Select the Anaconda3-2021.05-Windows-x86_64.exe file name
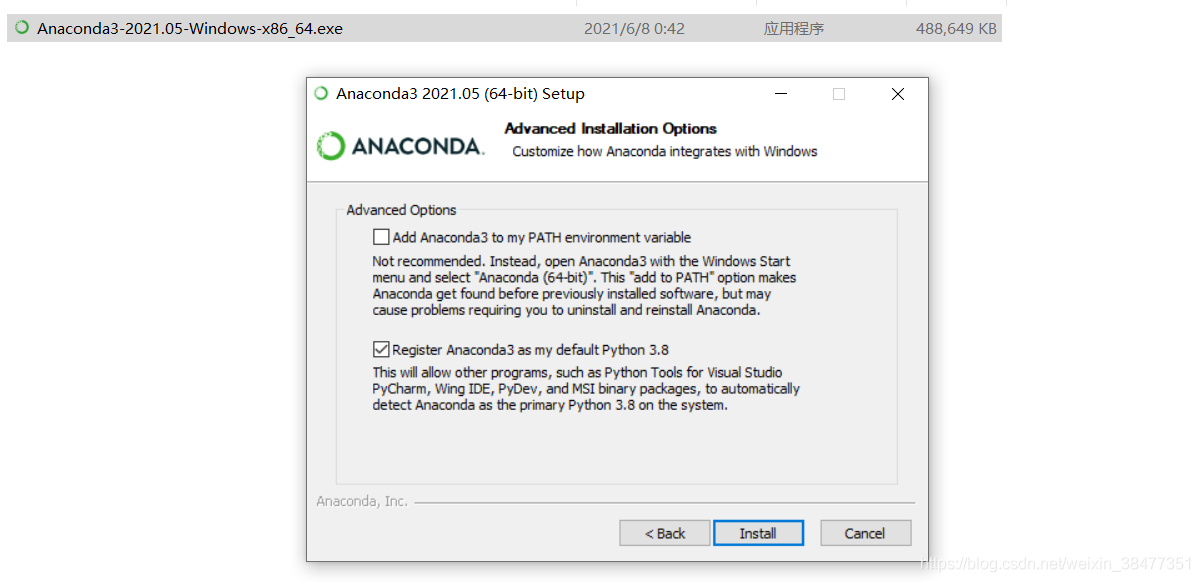 point(190,29)
